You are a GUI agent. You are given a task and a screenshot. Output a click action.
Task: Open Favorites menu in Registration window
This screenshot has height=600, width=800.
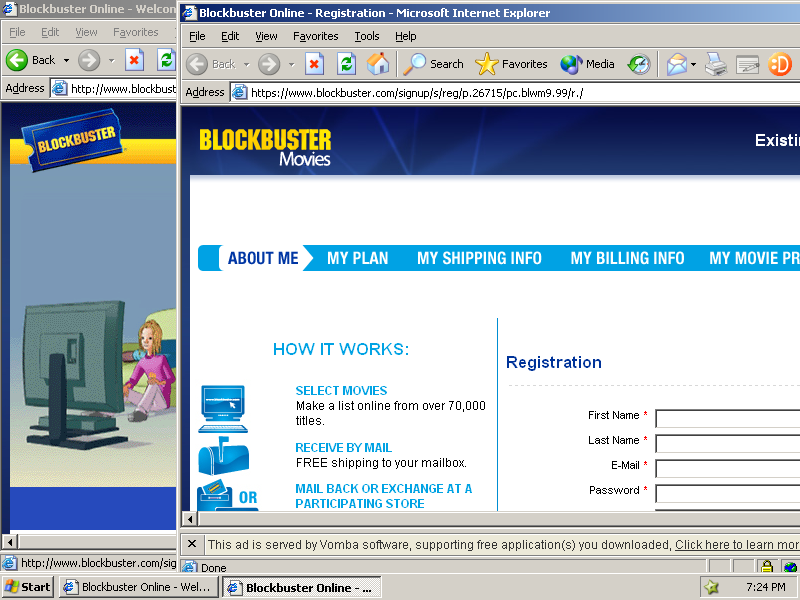(x=315, y=36)
